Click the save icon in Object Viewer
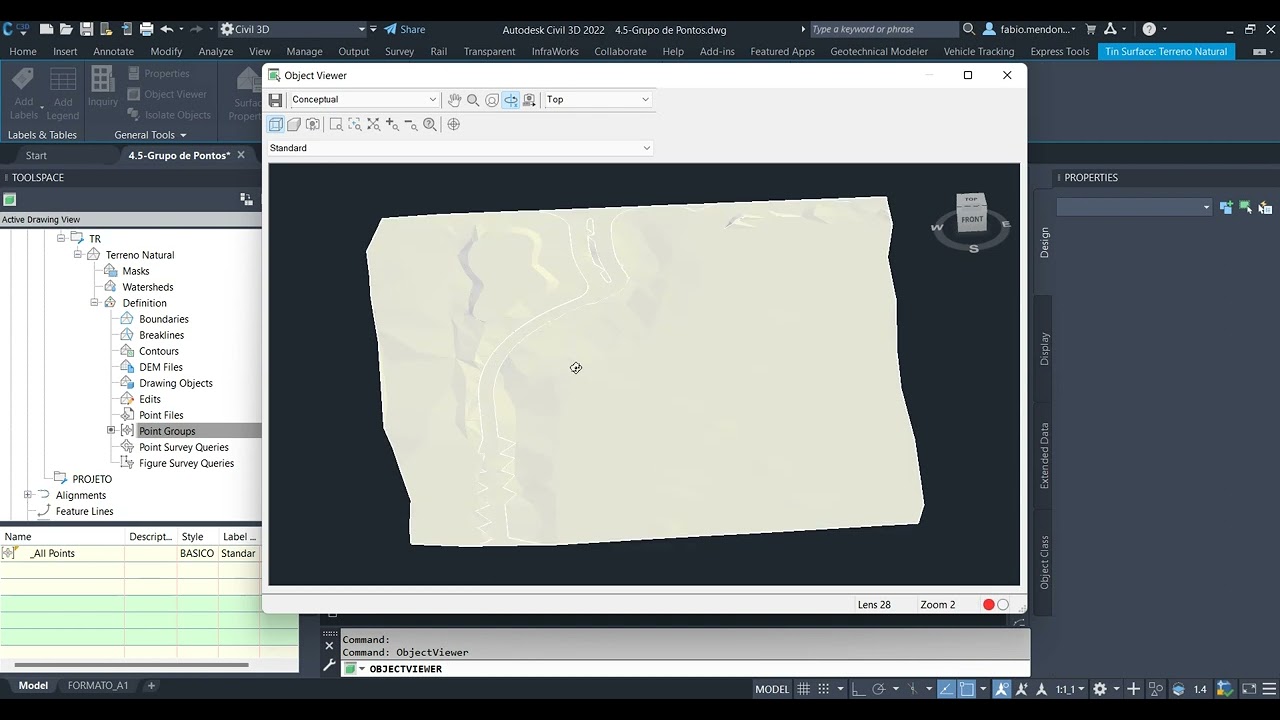The image size is (1280, 720). coord(276,100)
